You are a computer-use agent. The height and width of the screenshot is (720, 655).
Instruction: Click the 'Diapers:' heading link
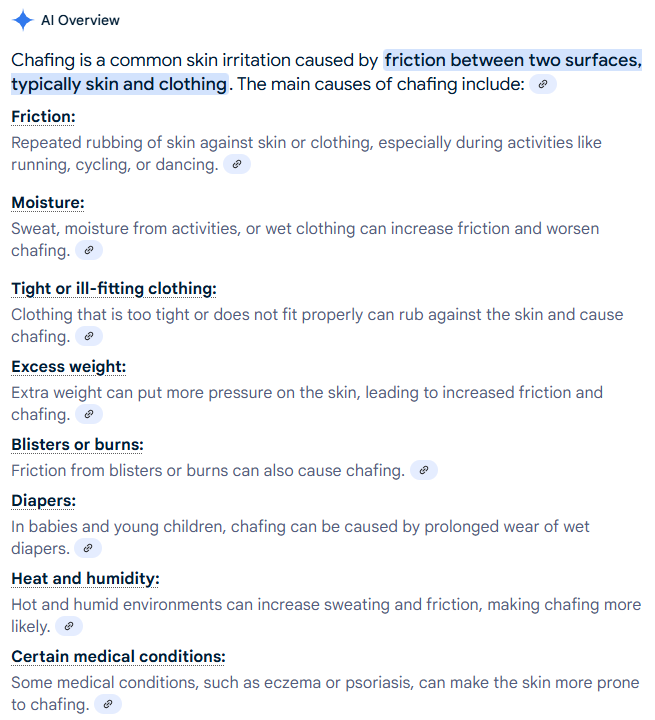(43, 501)
